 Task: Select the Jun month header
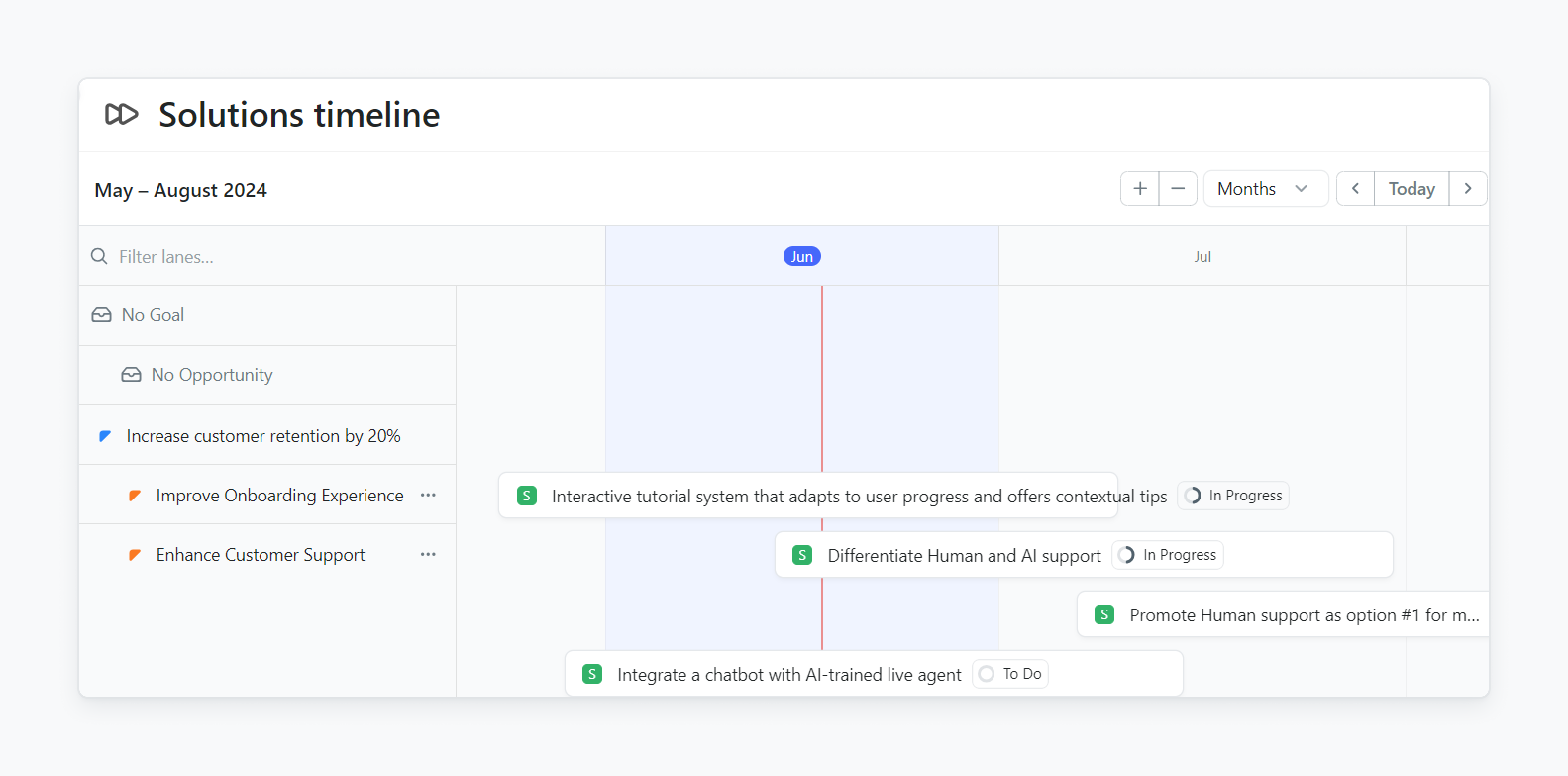tap(802, 256)
